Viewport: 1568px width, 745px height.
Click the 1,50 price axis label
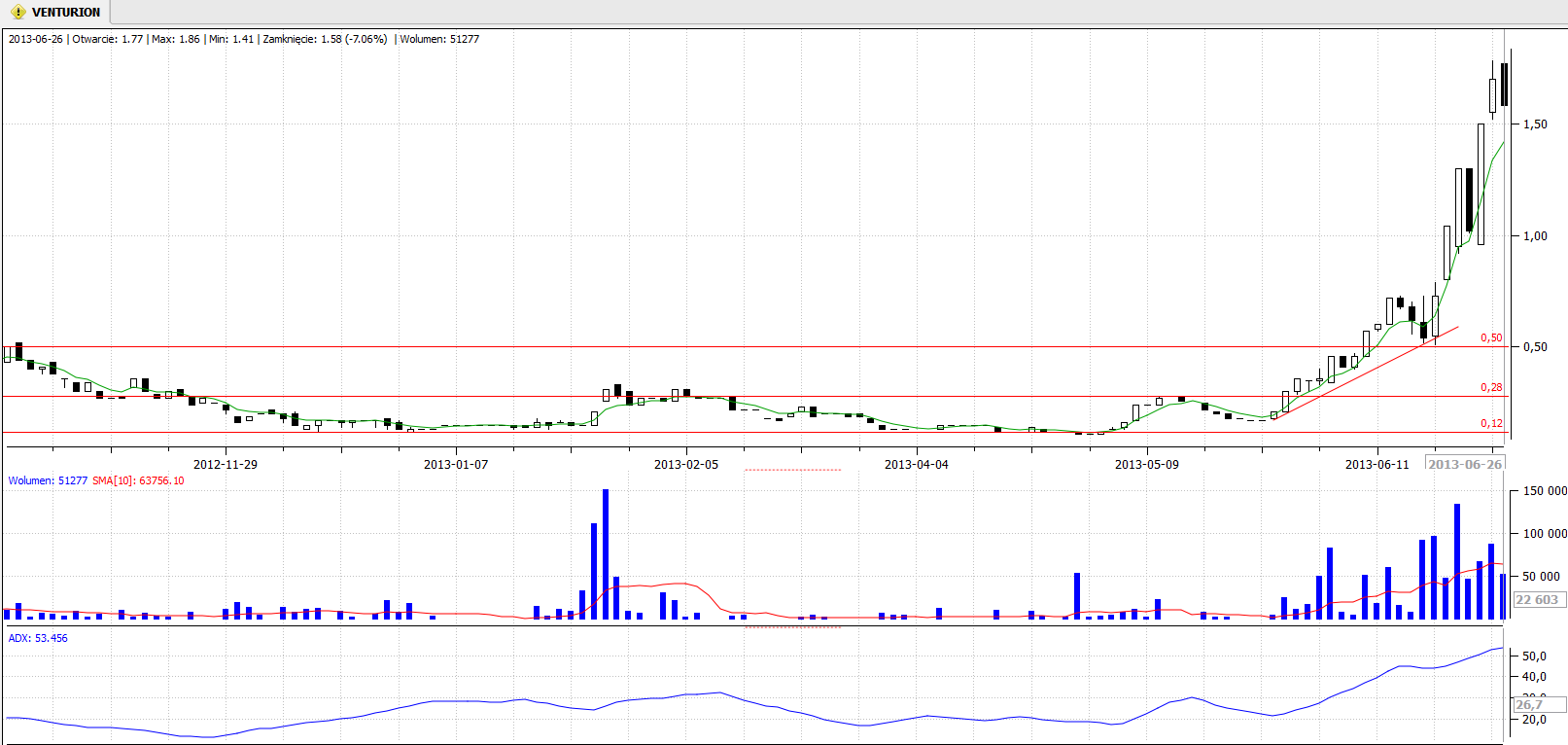pyautogui.click(x=1535, y=124)
